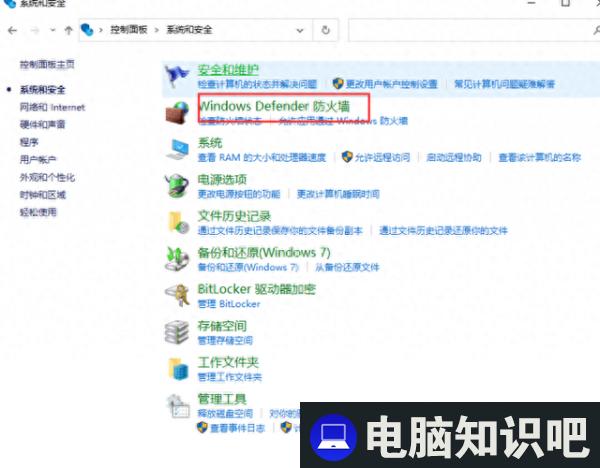Open the 管理工具 heading

tap(222, 399)
